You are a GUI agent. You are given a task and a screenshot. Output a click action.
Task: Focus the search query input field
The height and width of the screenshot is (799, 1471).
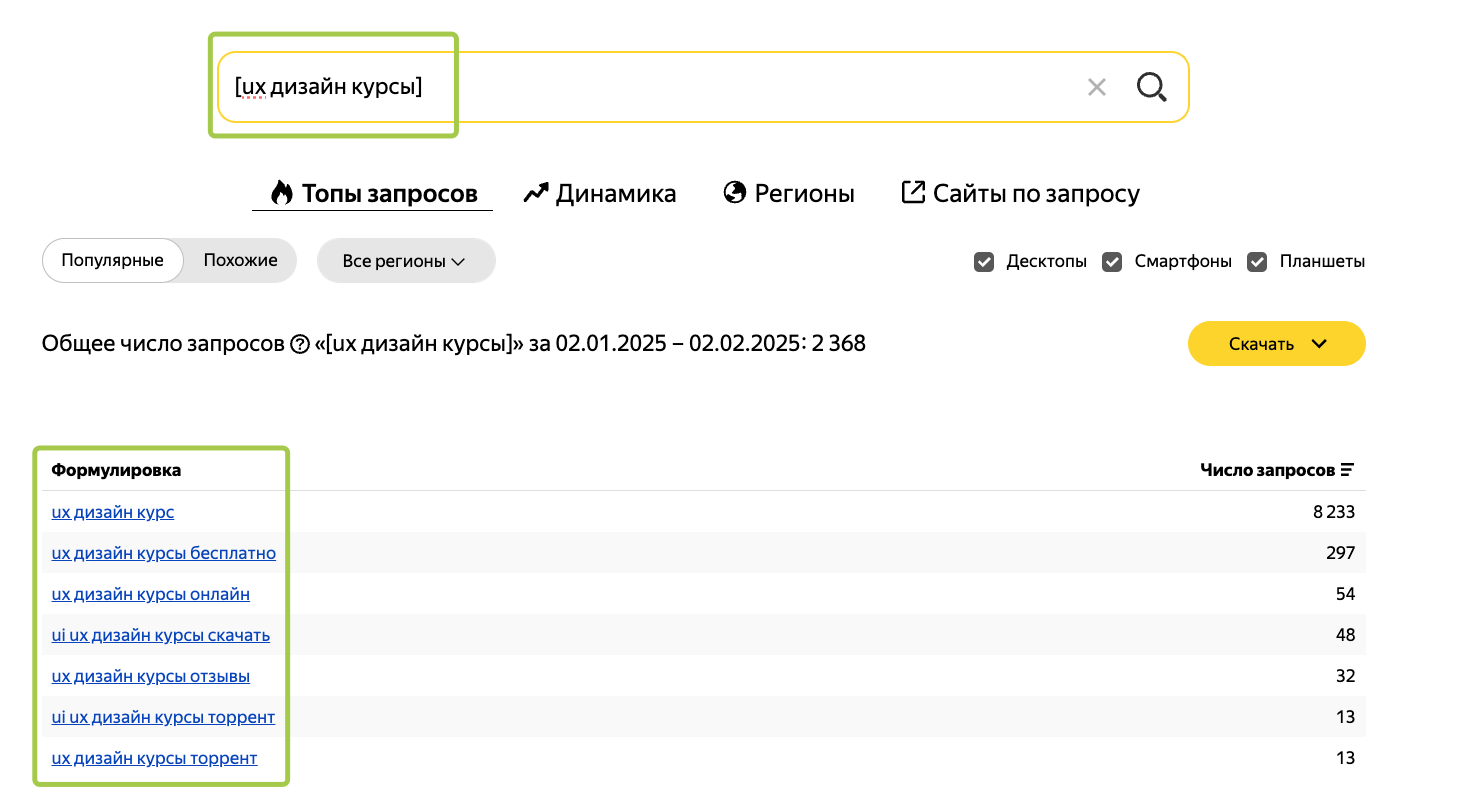pyautogui.click(x=650, y=88)
